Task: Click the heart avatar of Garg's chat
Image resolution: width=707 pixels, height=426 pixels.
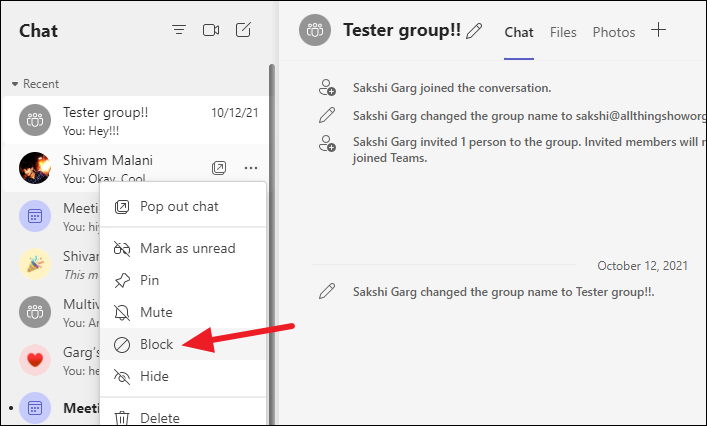Action: [35, 360]
